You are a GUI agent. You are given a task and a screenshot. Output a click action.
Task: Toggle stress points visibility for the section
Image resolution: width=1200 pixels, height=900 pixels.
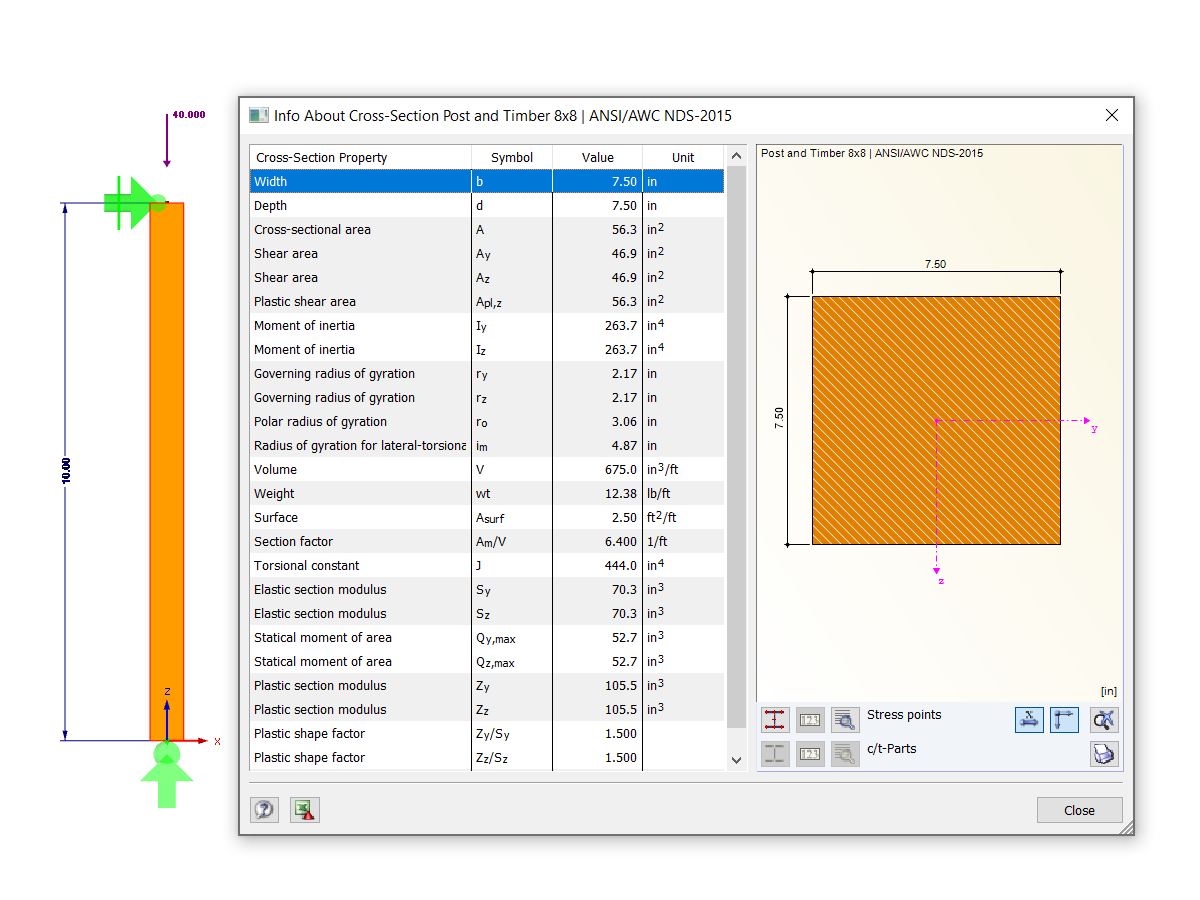coord(775,719)
